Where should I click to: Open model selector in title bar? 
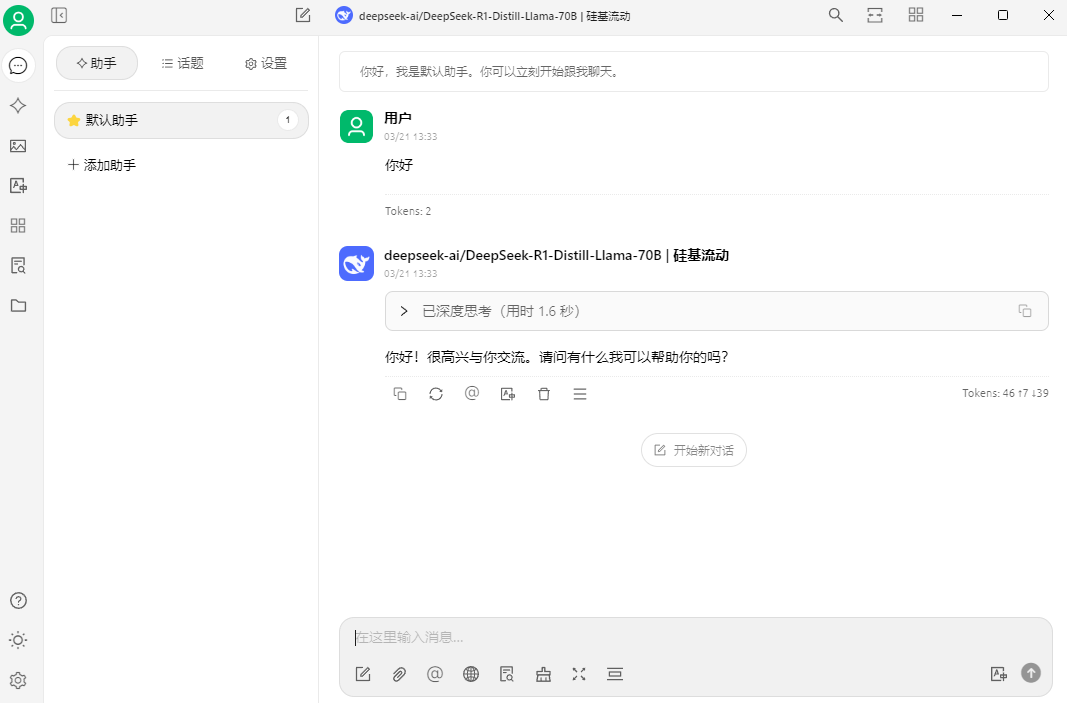pyautogui.click(x=482, y=16)
